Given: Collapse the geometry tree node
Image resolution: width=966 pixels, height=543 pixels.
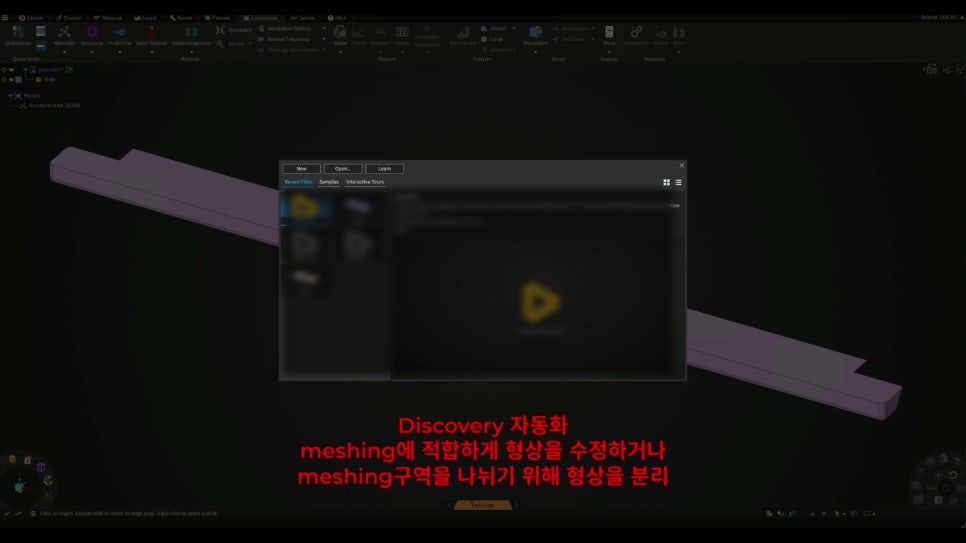Looking at the screenshot, I should pos(25,70).
